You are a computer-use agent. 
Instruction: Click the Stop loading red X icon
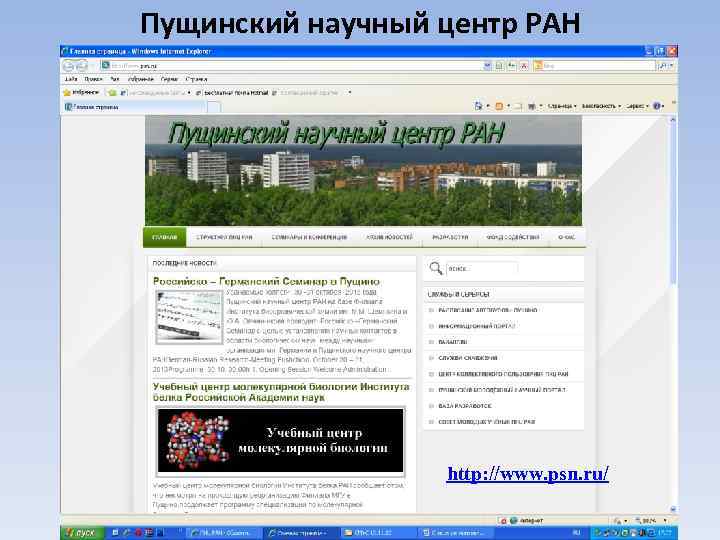pyautogui.click(x=524, y=66)
